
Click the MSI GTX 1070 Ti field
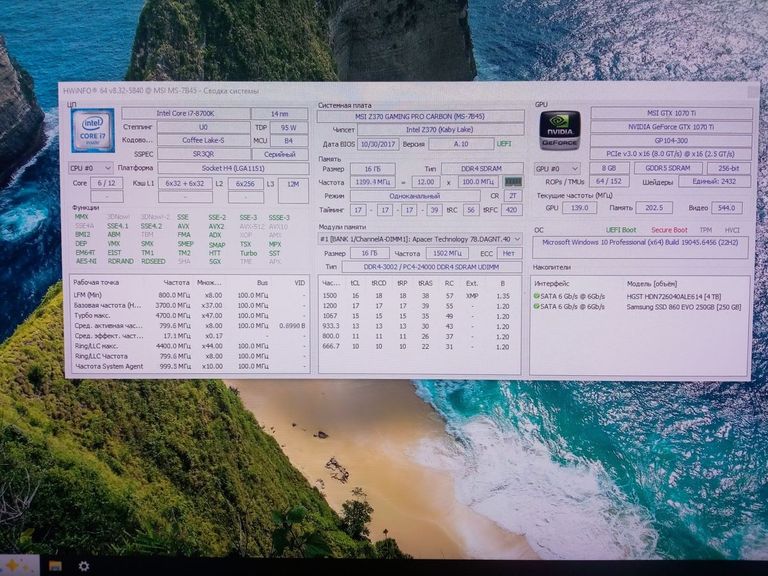click(672, 113)
